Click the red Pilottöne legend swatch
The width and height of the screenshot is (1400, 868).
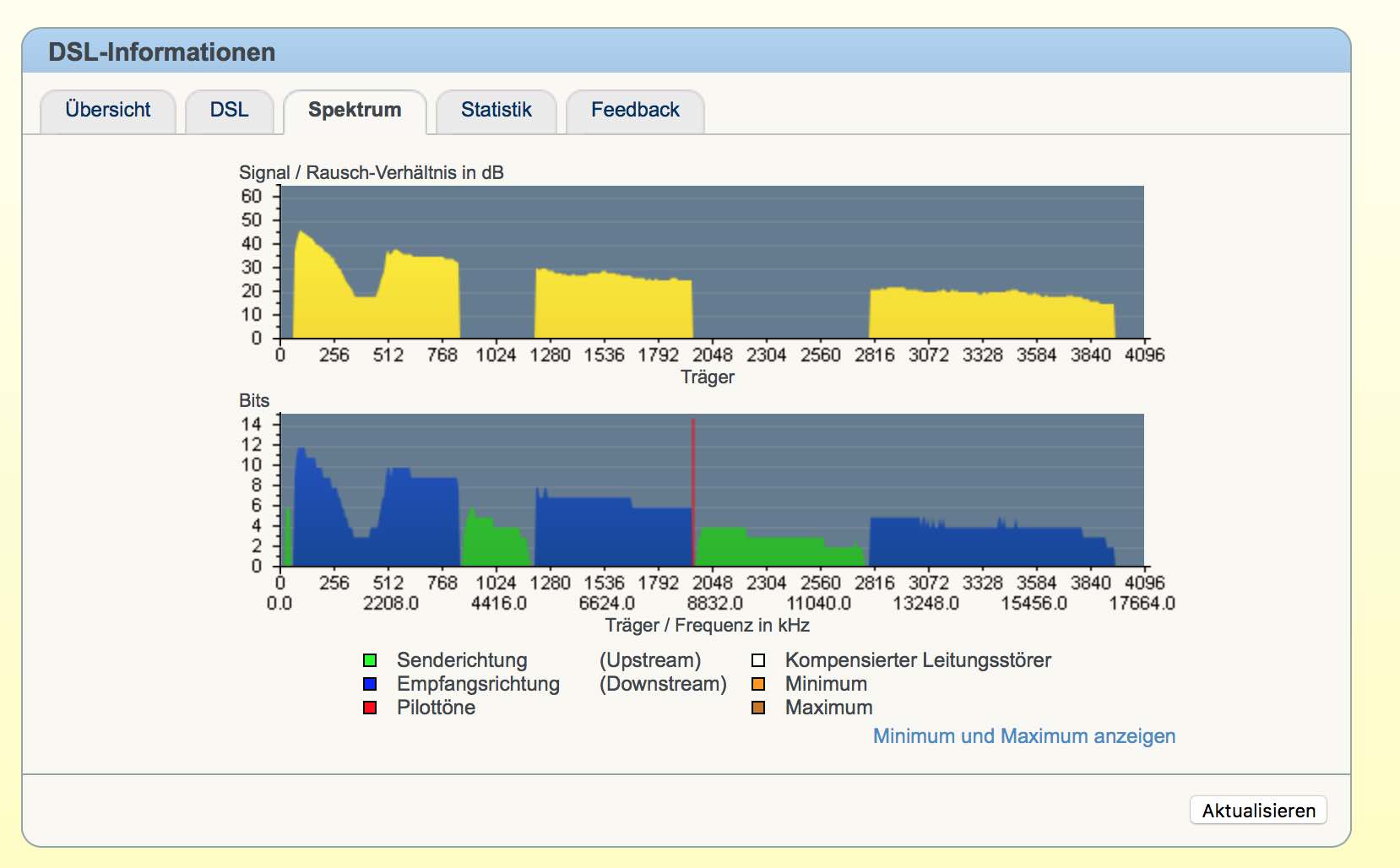click(x=370, y=708)
